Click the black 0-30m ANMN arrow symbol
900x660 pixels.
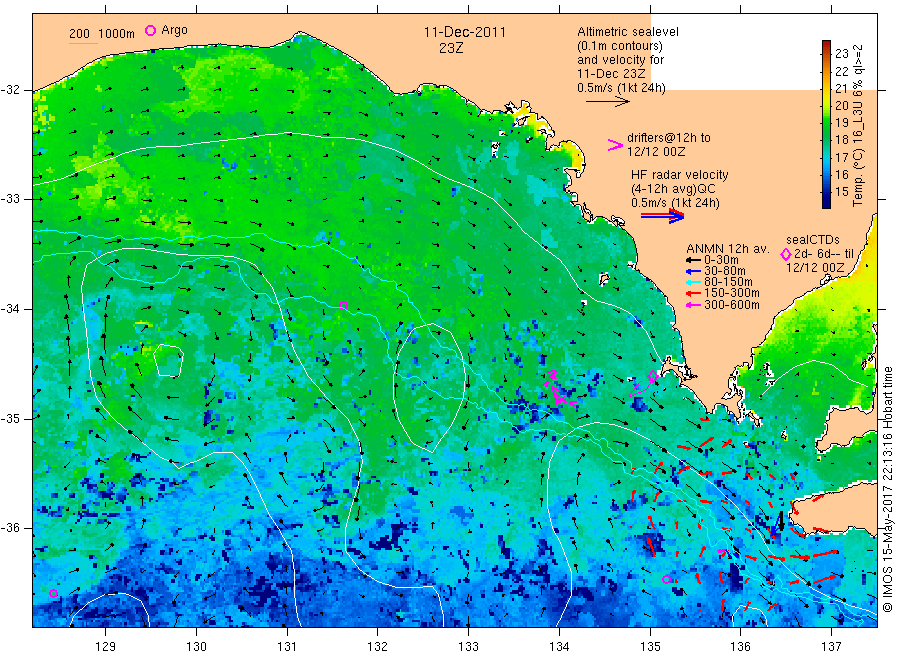[x=693, y=261]
